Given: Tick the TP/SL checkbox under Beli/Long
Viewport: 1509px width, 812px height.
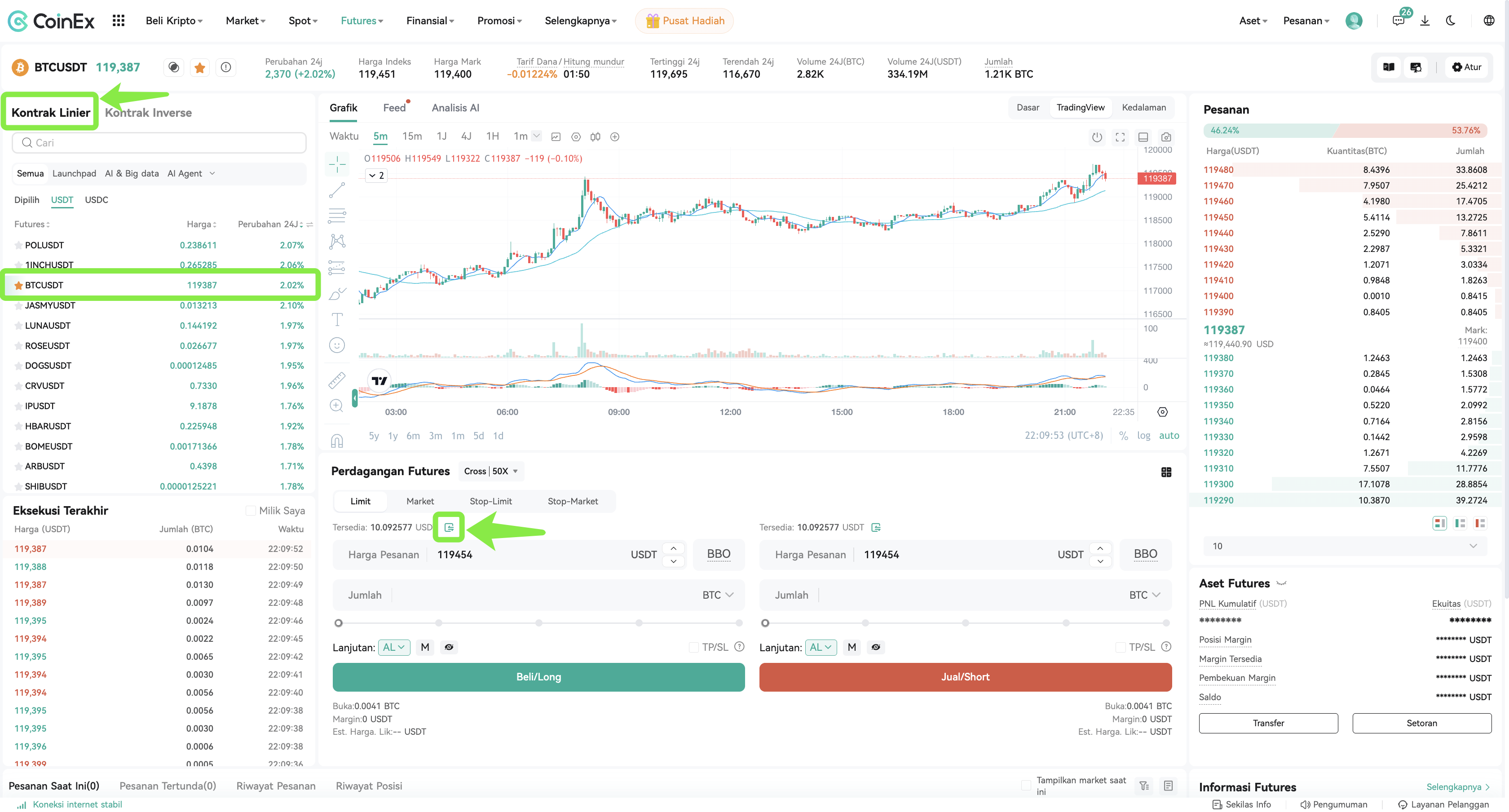Looking at the screenshot, I should (x=693, y=647).
